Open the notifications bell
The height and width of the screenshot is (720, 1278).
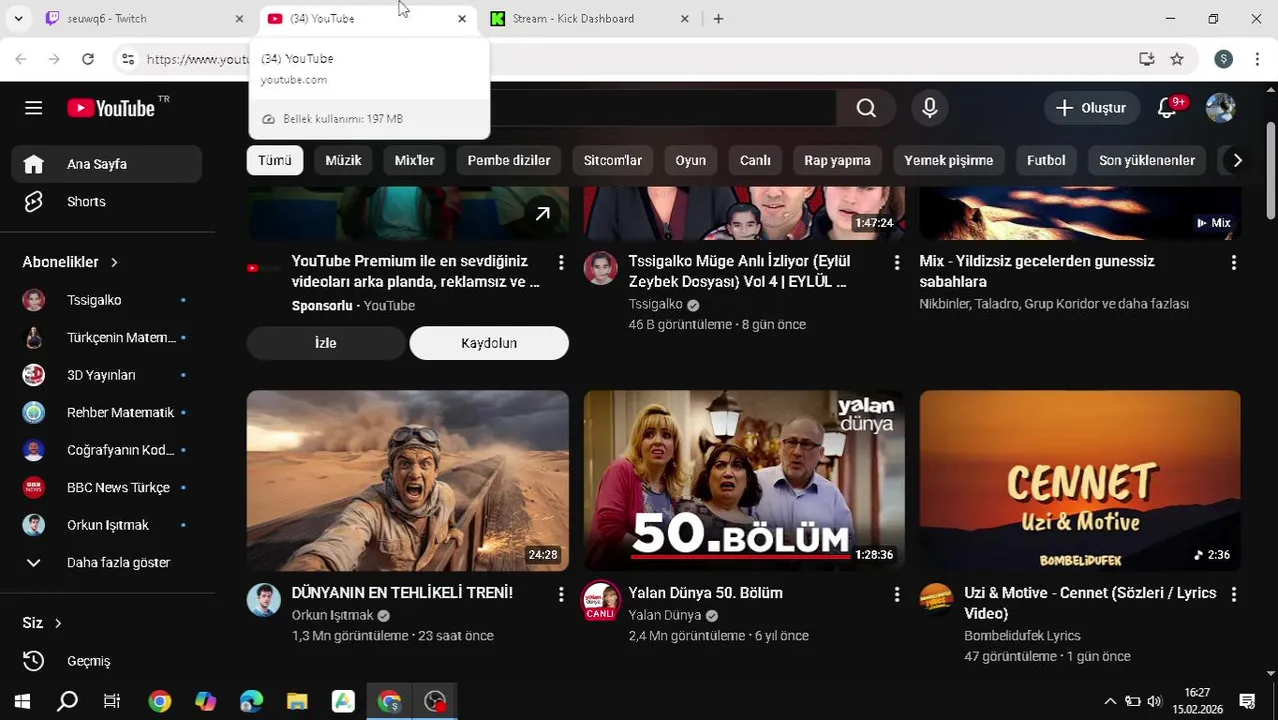(1167, 108)
